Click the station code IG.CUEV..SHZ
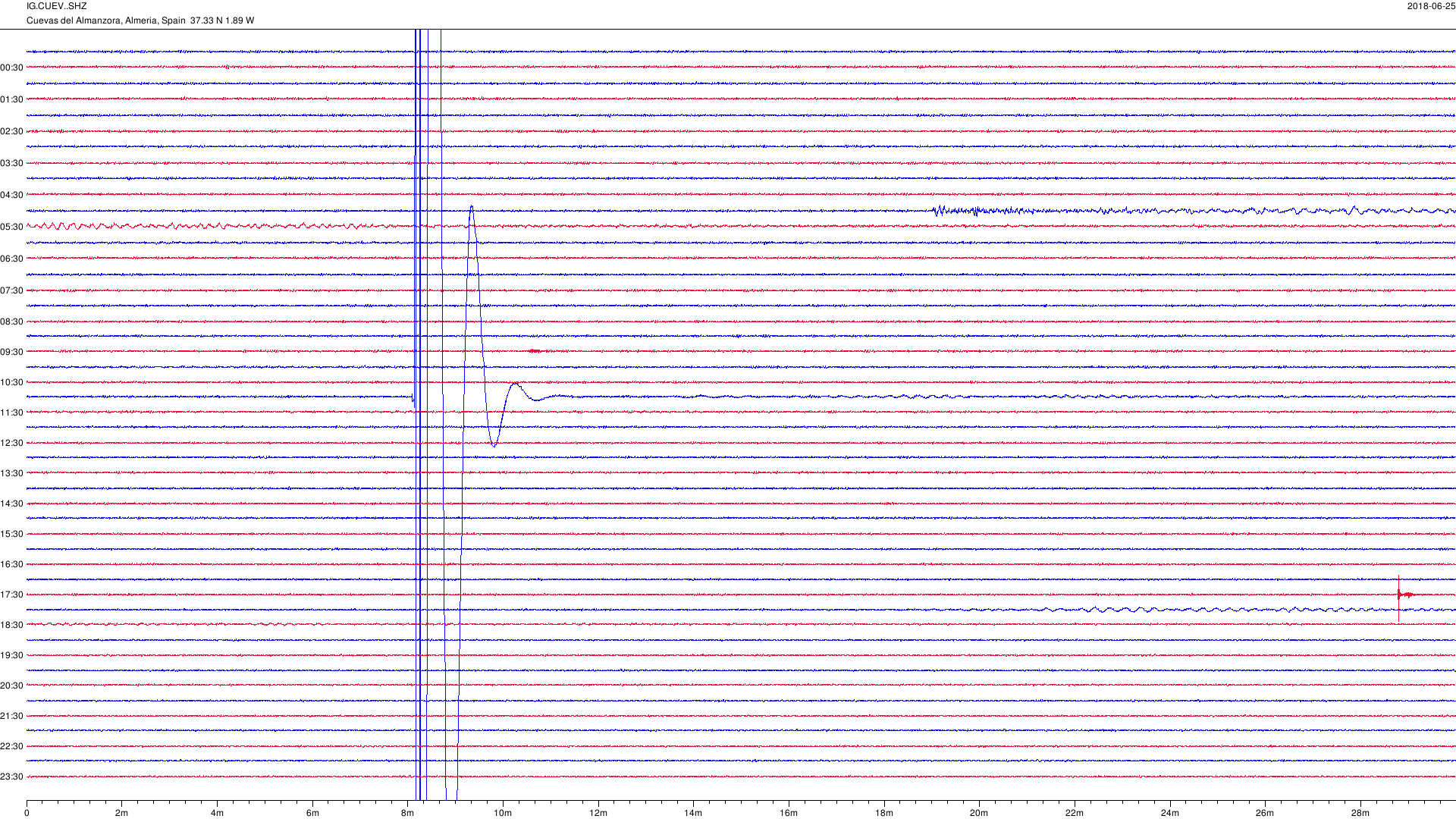1456x819 pixels. 56,6
